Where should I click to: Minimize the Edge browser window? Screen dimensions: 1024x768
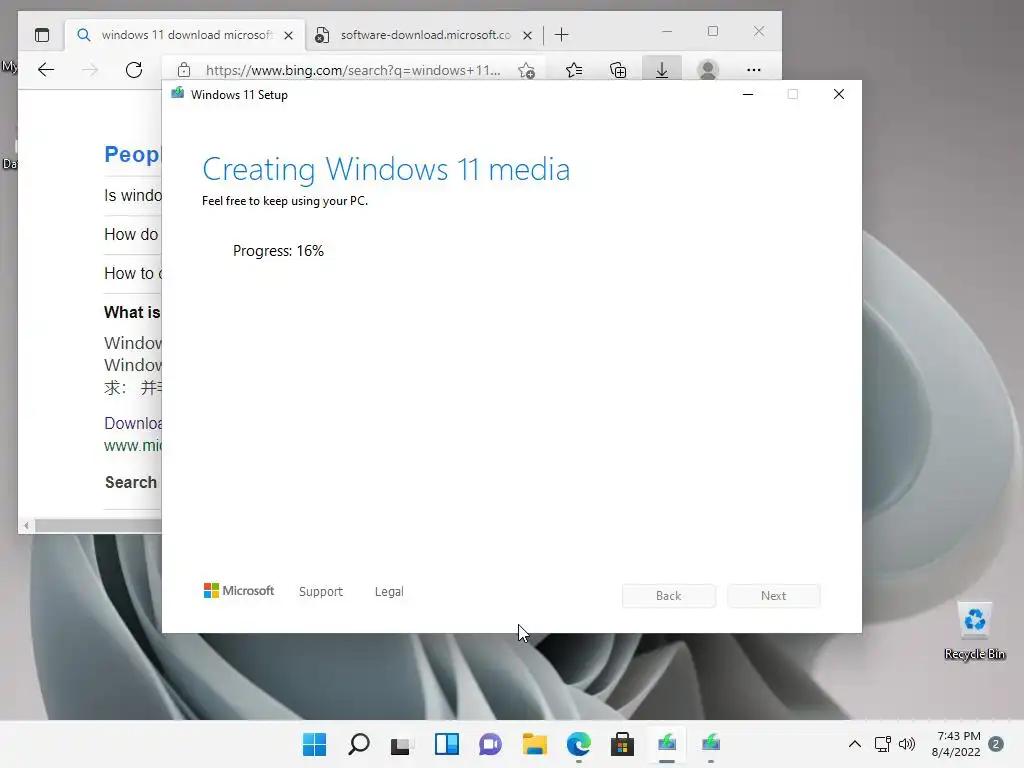[667, 31]
